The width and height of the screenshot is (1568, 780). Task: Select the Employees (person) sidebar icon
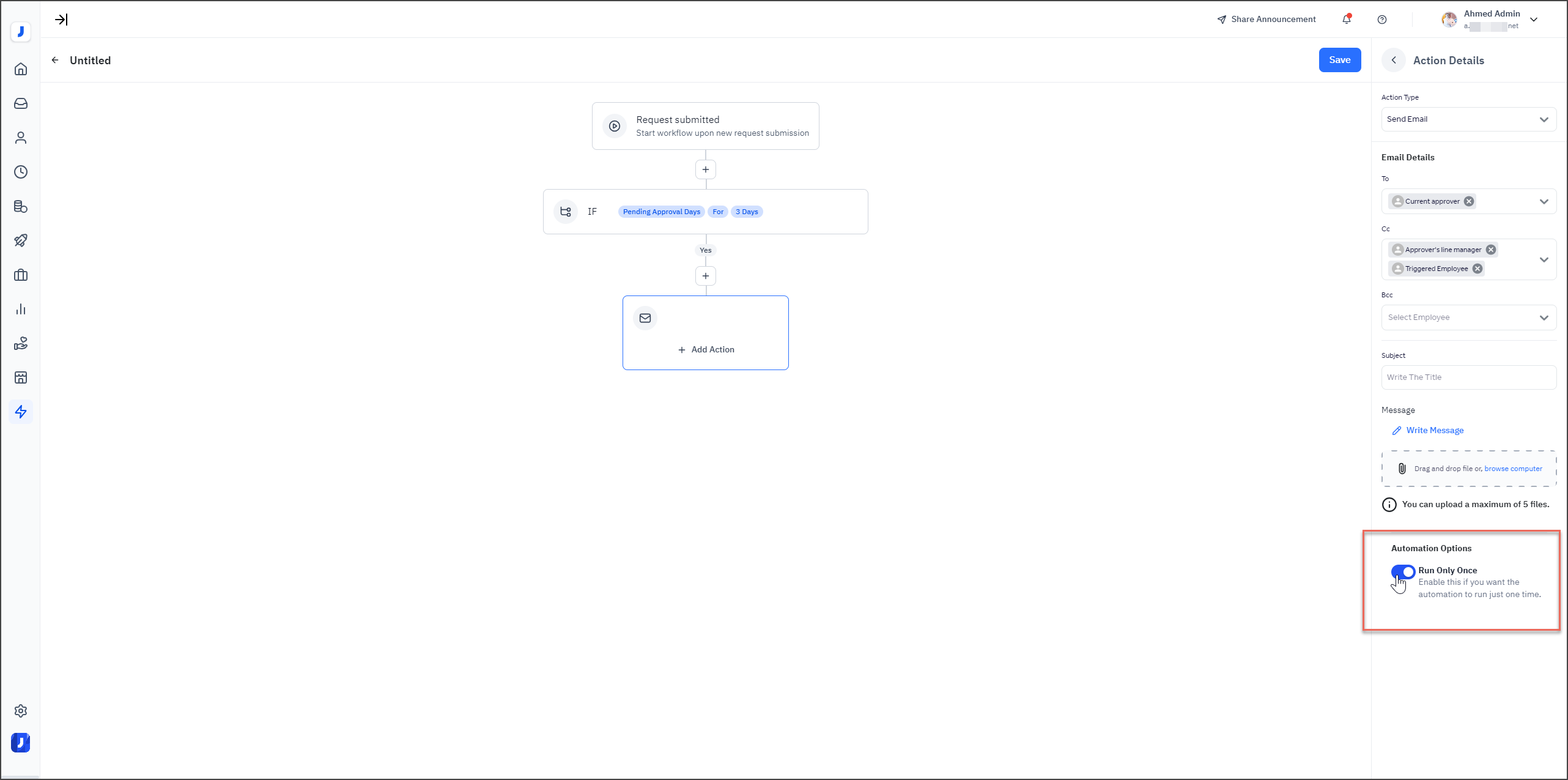(x=21, y=138)
